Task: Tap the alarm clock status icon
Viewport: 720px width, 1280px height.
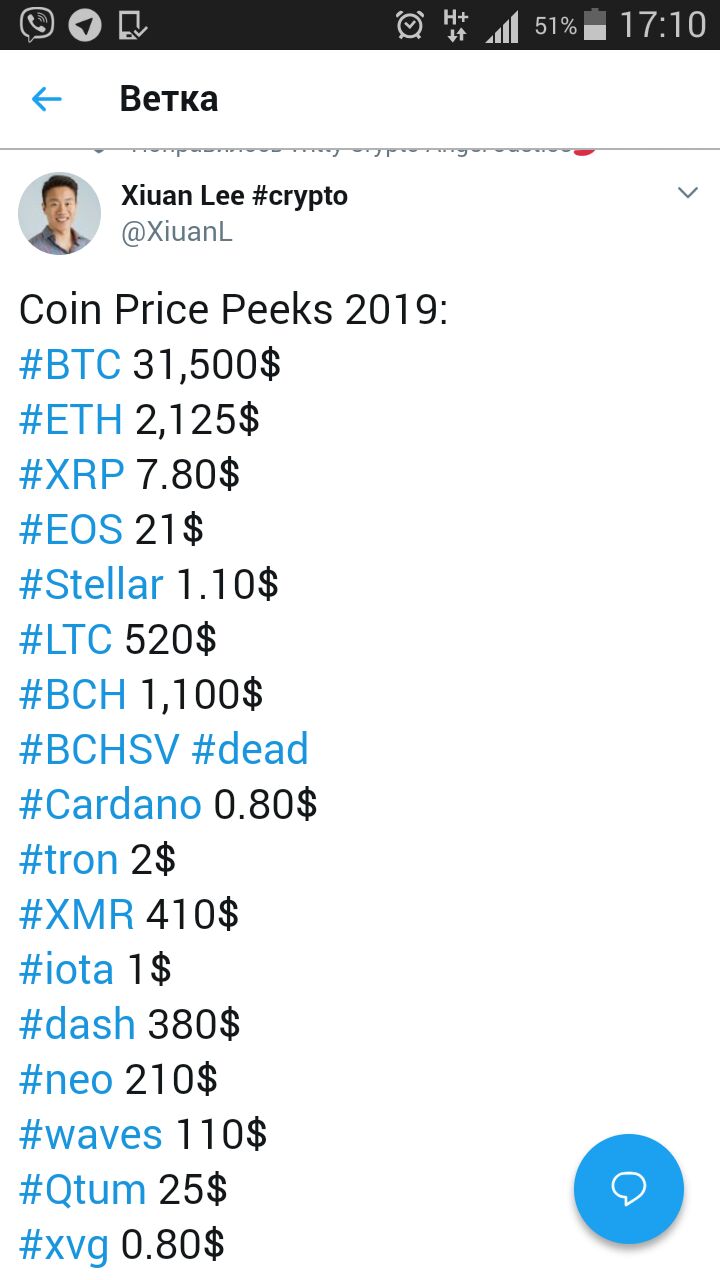Action: point(410,25)
